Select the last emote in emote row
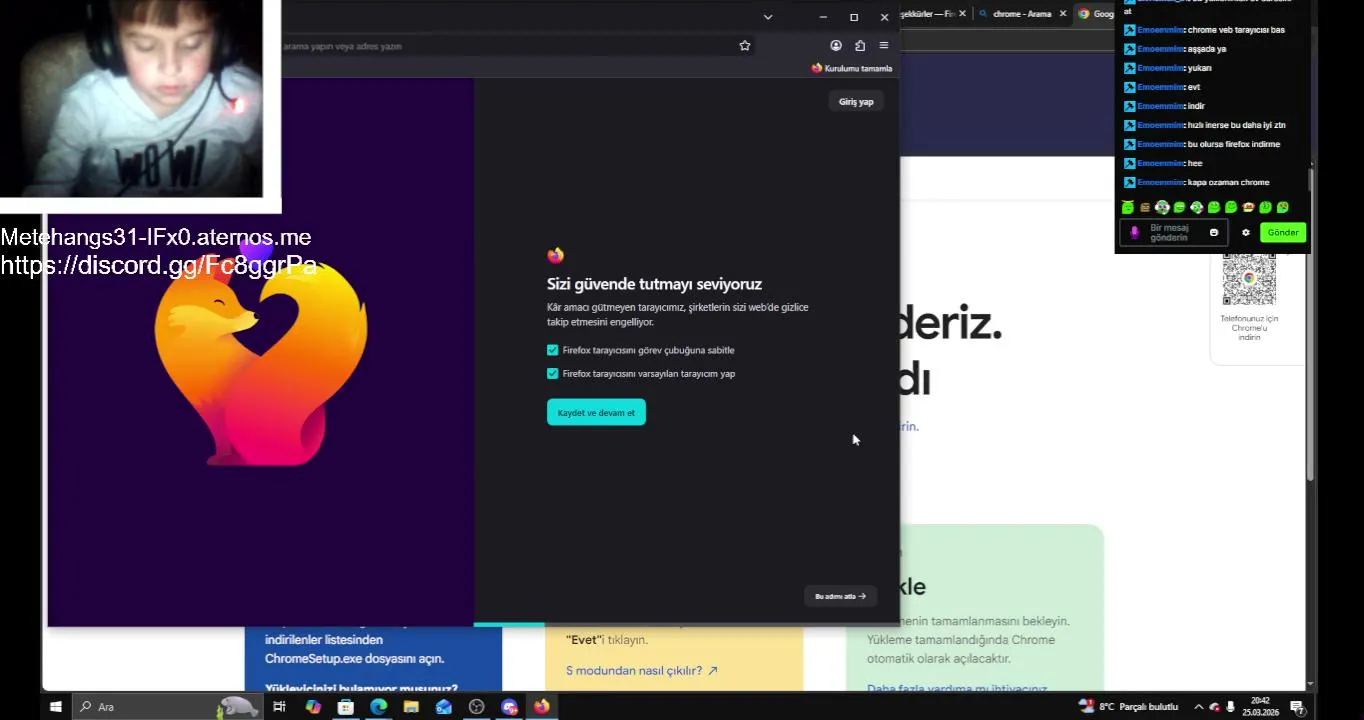Image resolution: width=1364 pixels, height=720 pixels. [x=1283, y=207]
